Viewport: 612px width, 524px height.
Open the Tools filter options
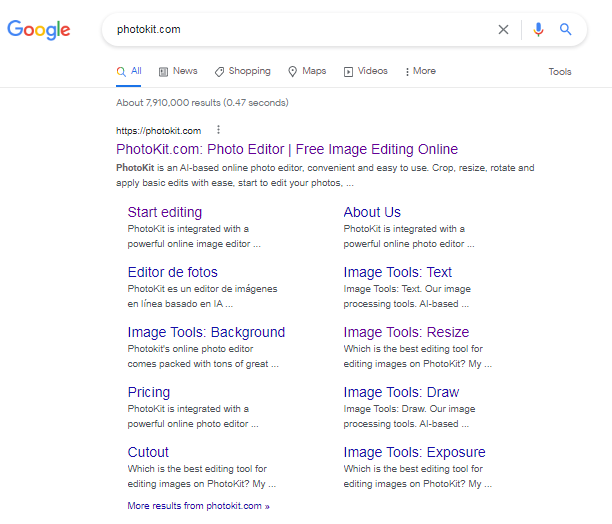(x=560, y=72)
